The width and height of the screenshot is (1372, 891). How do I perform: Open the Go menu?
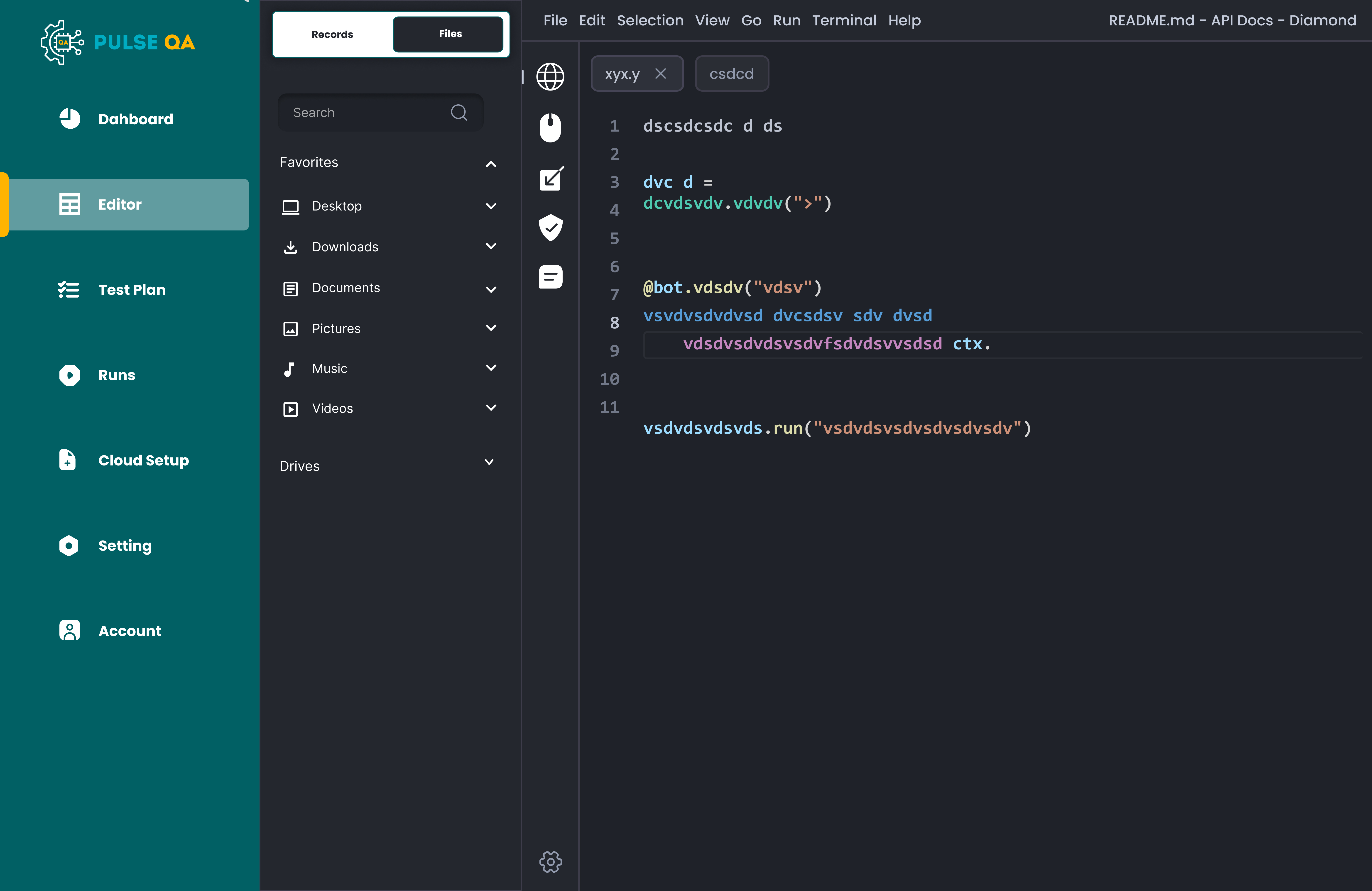click(x=751, y=20)
